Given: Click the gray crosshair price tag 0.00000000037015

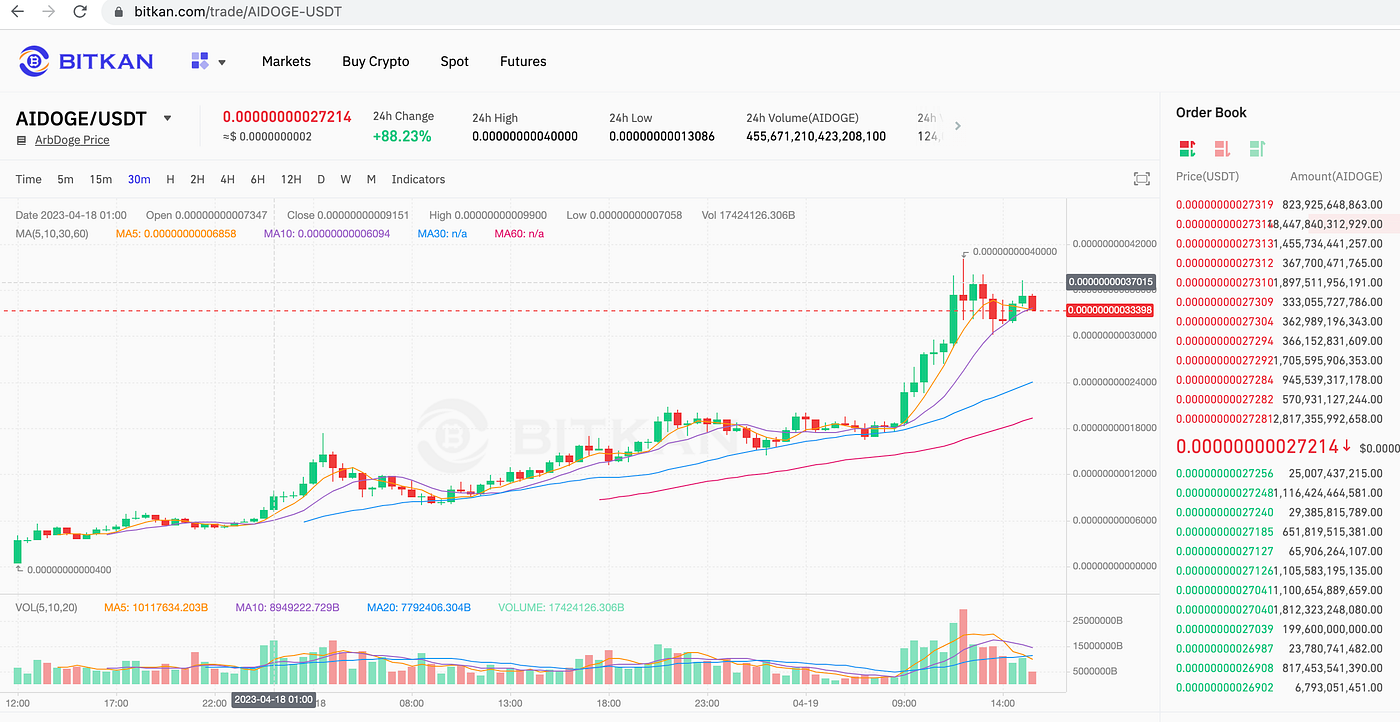Looking at the screenshot, I should coord(1110,282).
